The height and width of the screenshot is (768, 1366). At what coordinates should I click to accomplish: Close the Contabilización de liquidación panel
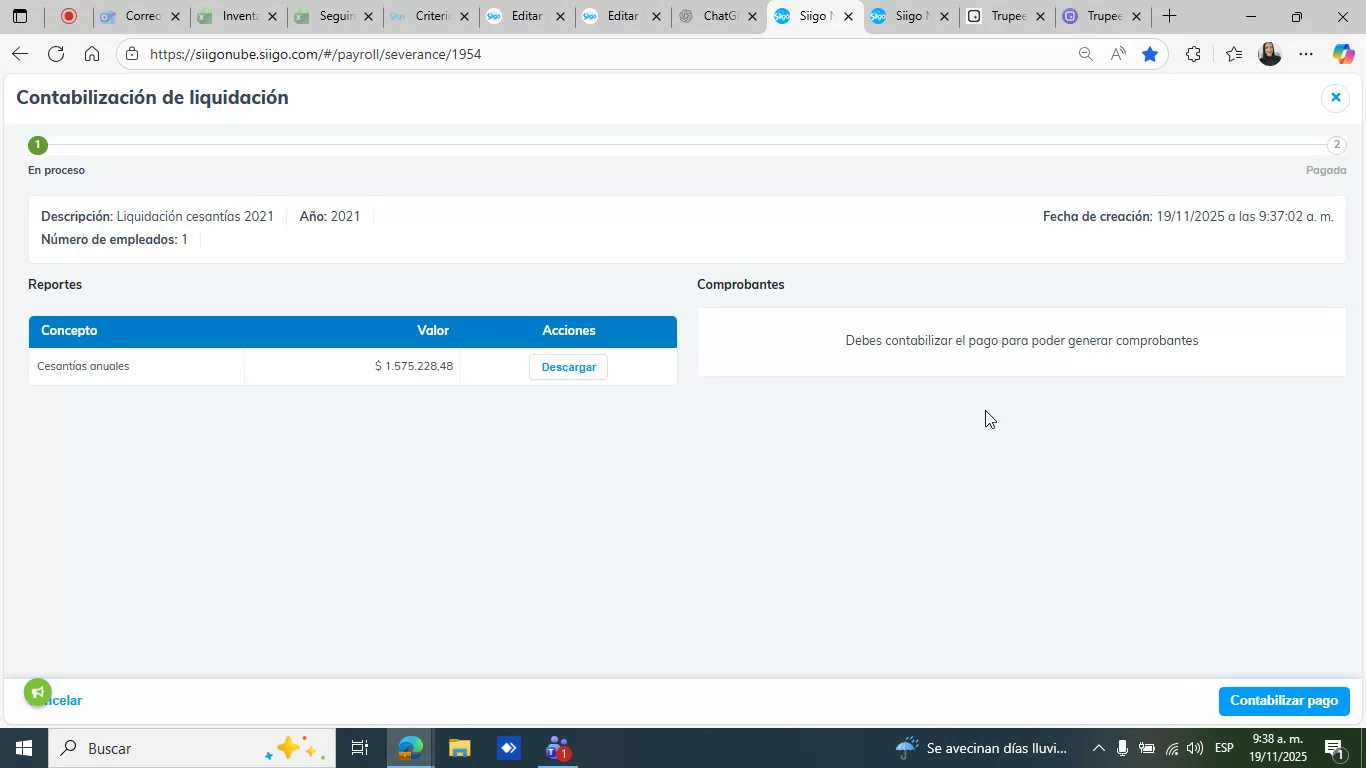click(1335, 97)
